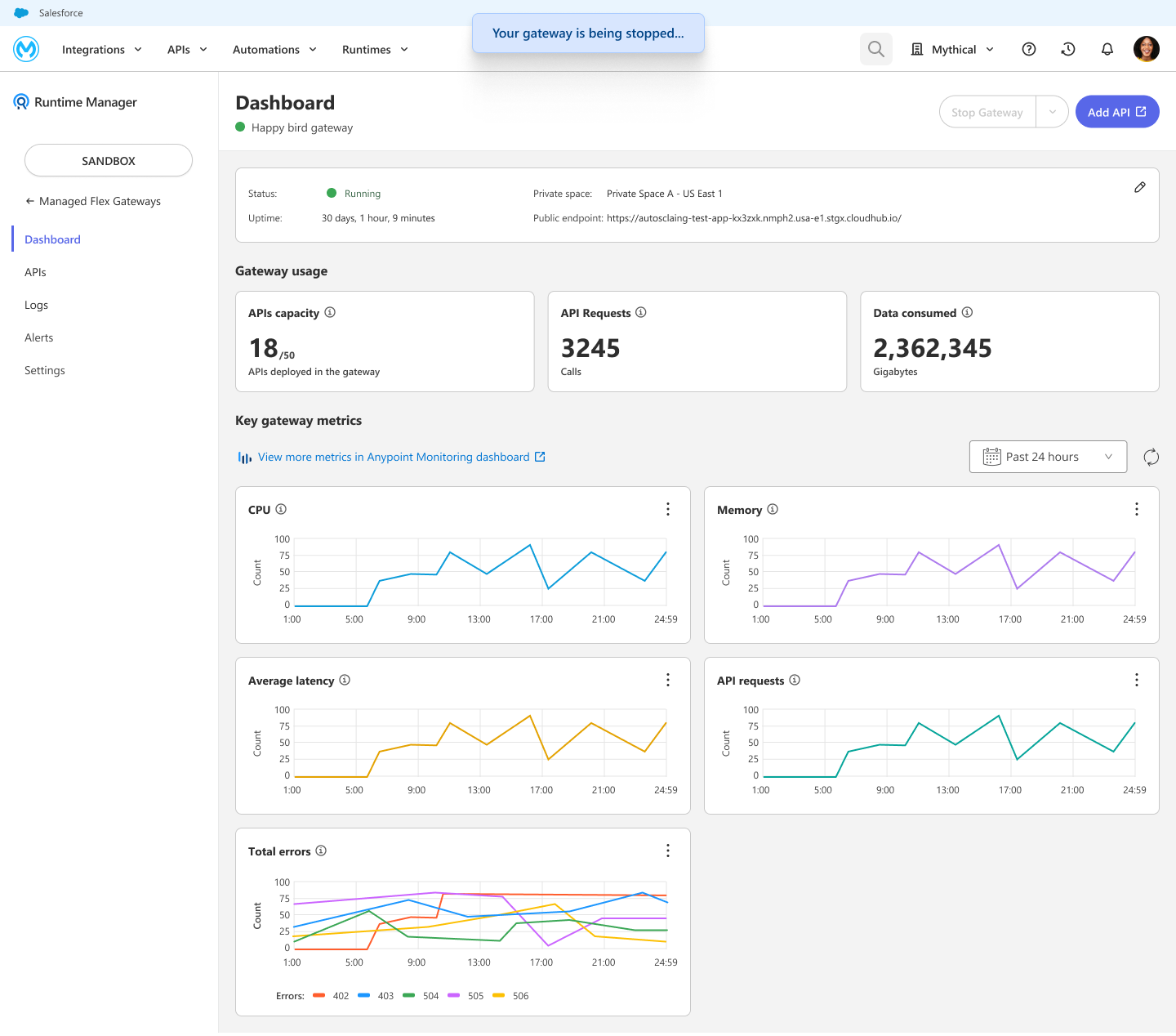
Task: Open the CPU chart options menu
Action: pyautogui.click(x=668, y=509)
